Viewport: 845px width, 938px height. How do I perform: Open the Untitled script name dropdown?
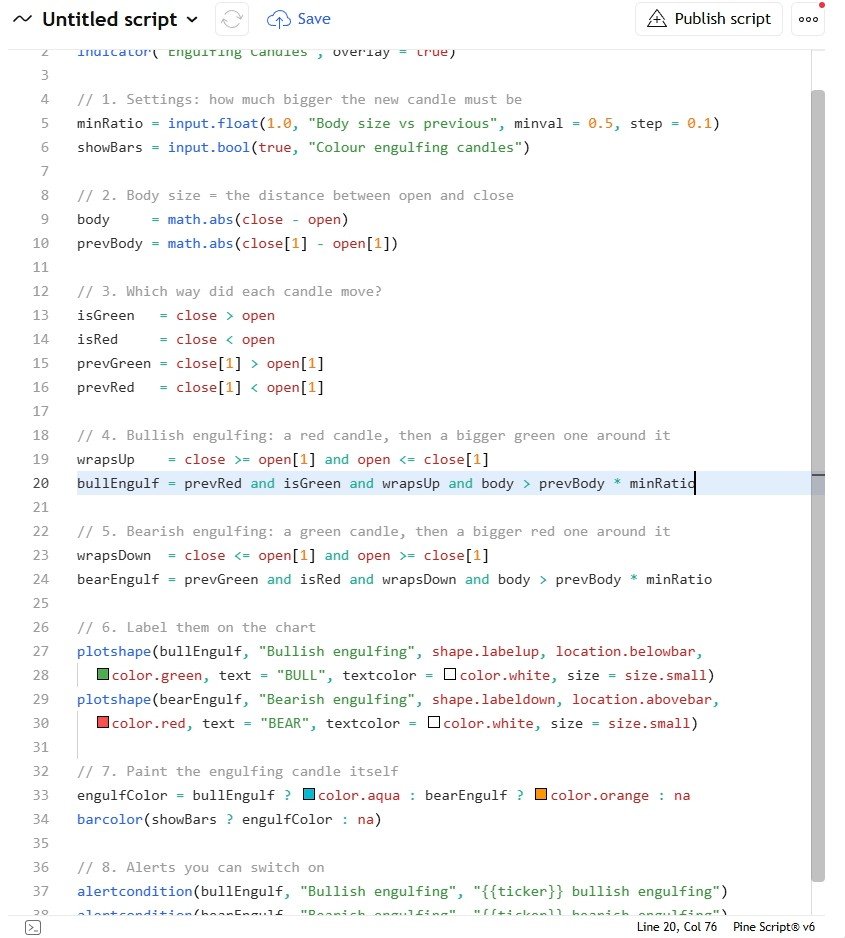click(x=120, y=19)
